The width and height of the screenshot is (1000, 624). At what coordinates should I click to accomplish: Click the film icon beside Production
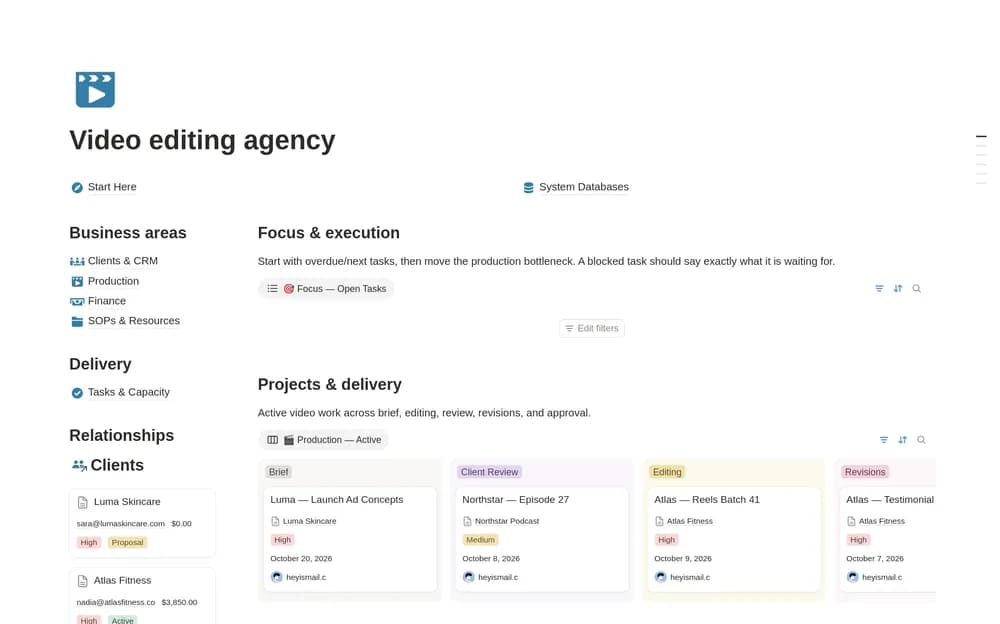click(77, 281)
